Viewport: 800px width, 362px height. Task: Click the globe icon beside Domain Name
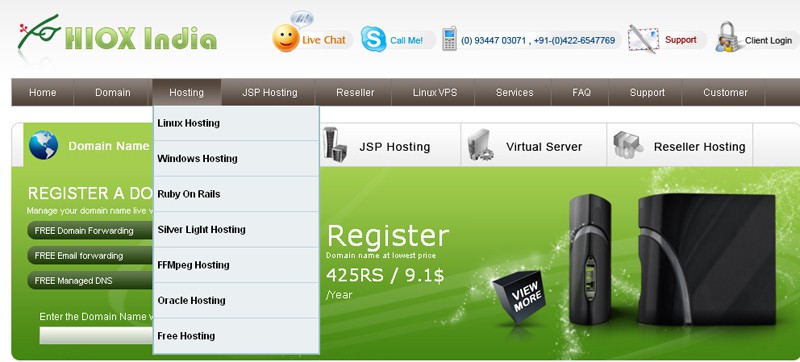click(x=43, y=145)
